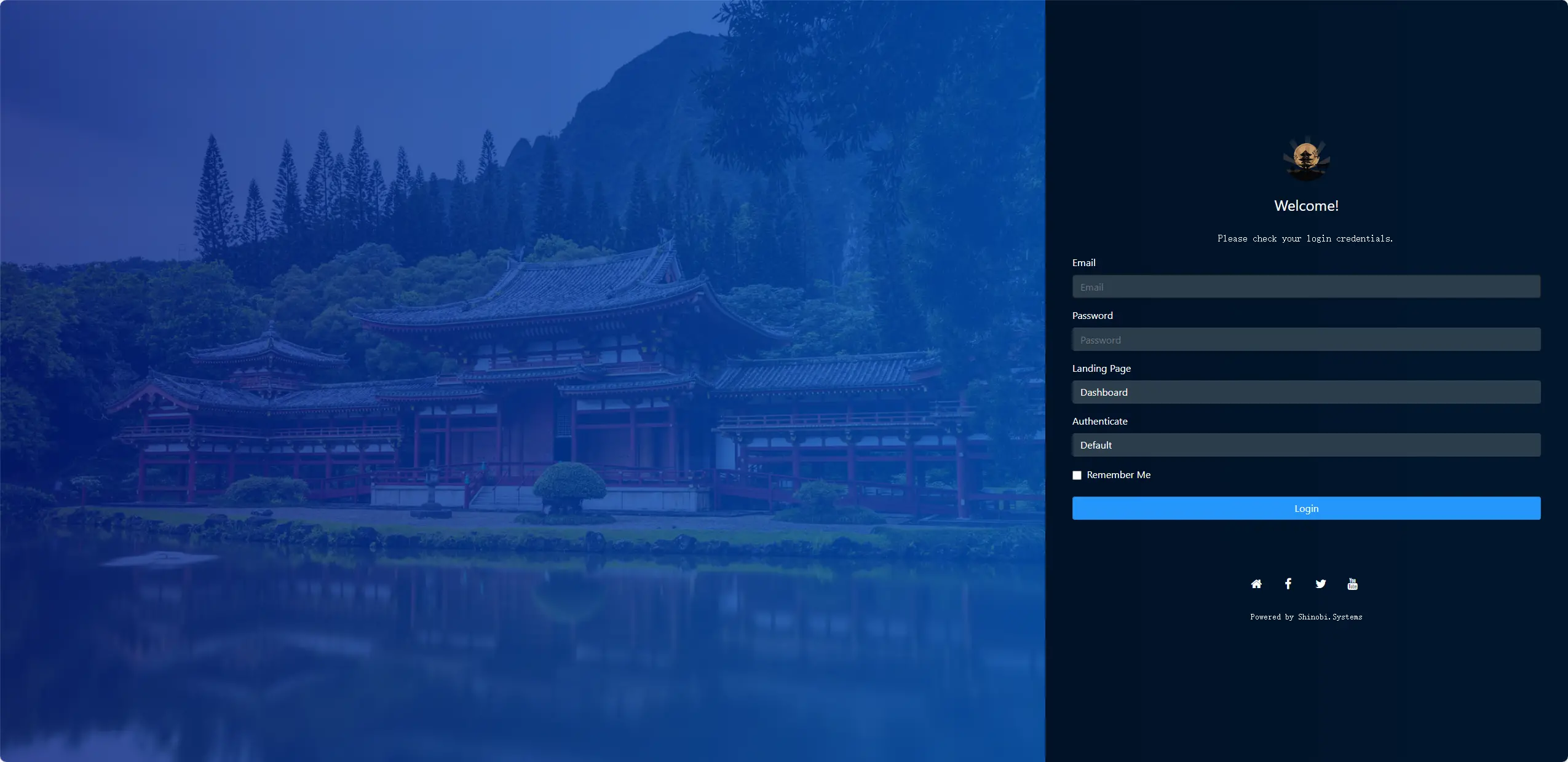1568x762 pixels.
Task: Focus the Password input field
Action: 1306,340
